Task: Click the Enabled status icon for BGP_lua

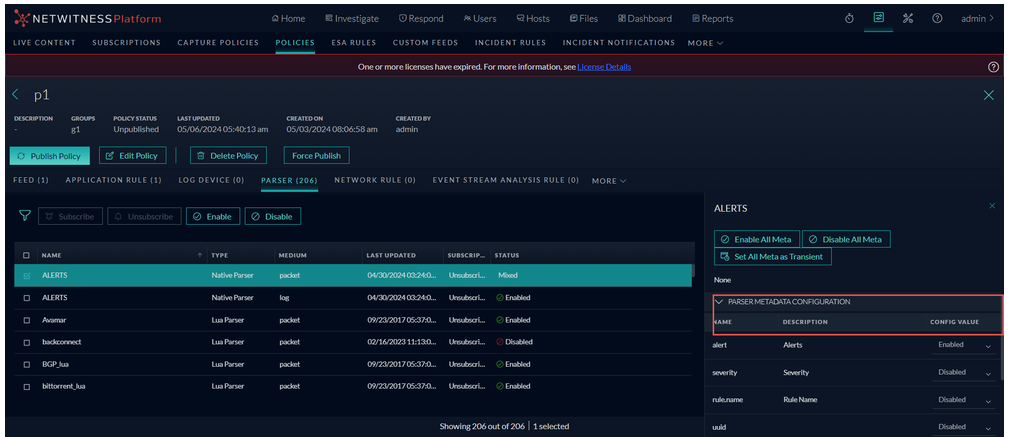Action: (499, 364)
